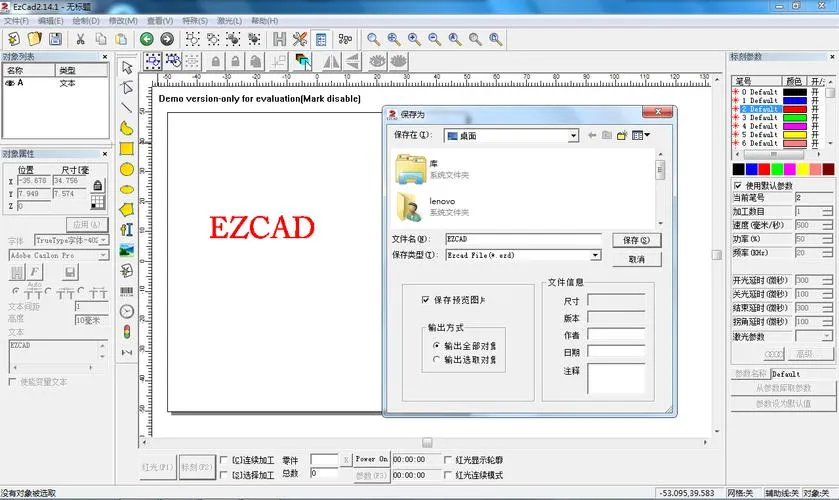This screenshot has height=500, width=839.
Task: Open a file with the folder icon
Action: coord(34,39)
